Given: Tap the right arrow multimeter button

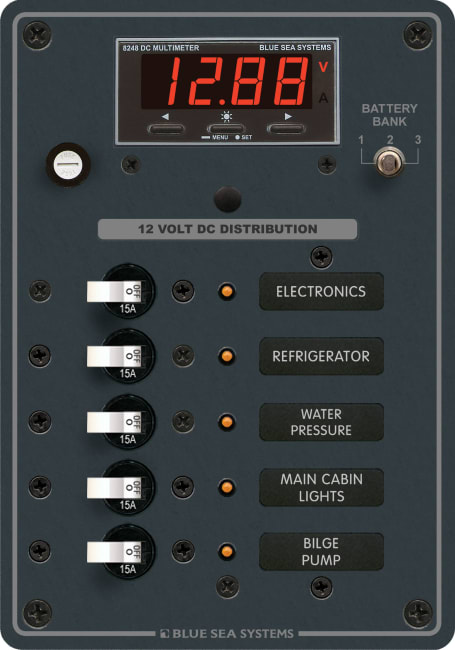Looking at the screenshot, I should [x=286, y=129].
